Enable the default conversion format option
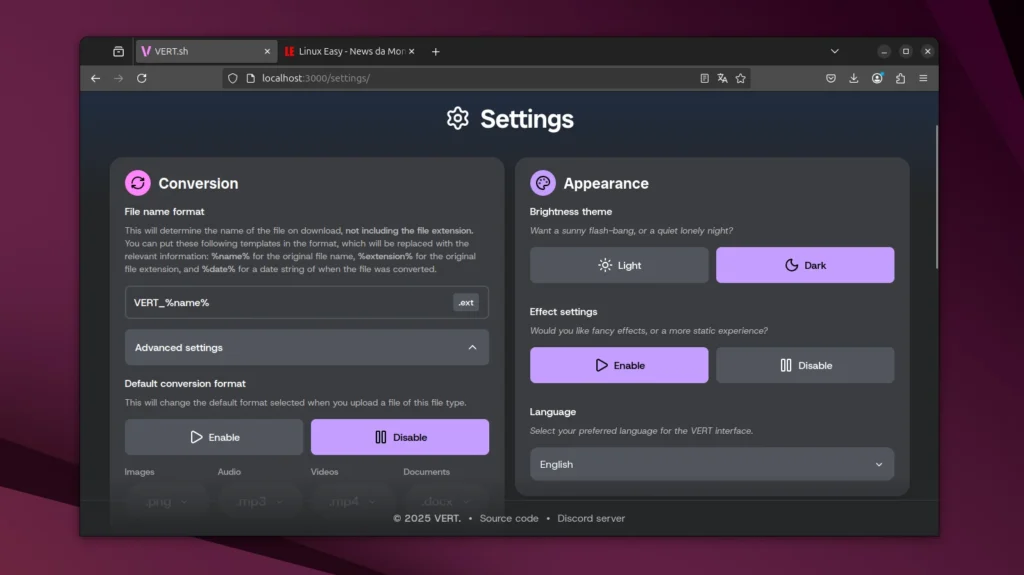1024x575 pixels. click(x=214, y=437)
